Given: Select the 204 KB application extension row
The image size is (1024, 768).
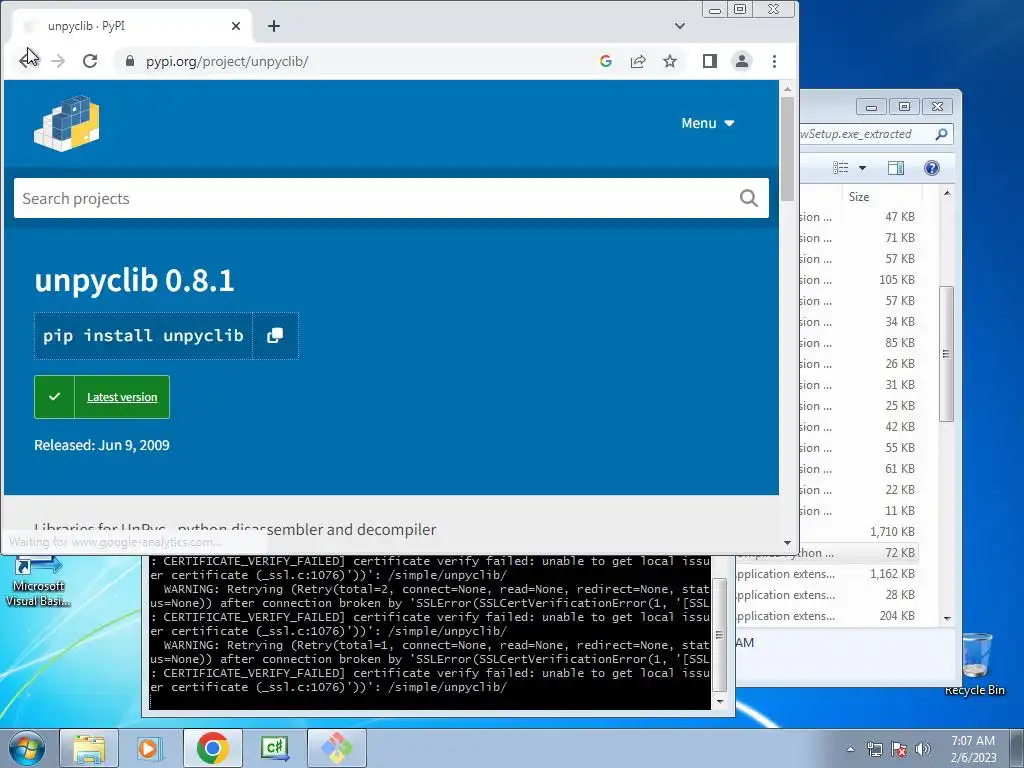Looking at the screenshot, I should tap(828, 616).
